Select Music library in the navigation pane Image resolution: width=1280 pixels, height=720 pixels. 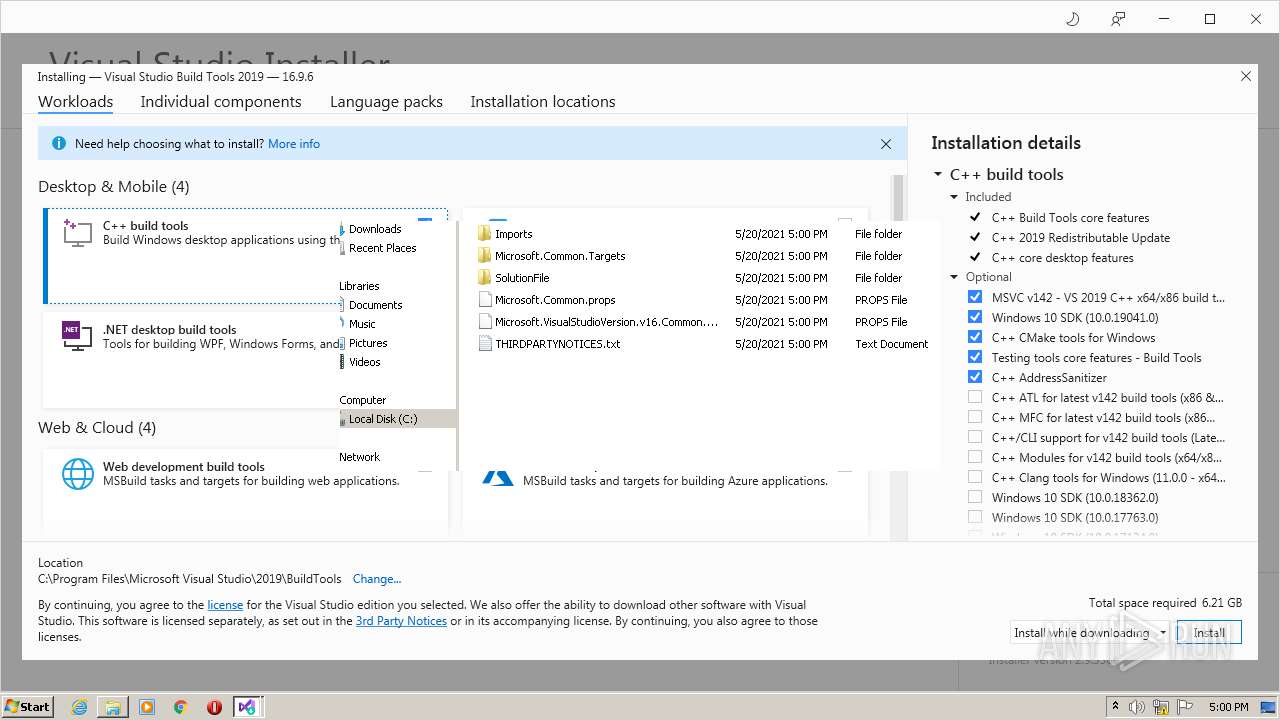362,324
